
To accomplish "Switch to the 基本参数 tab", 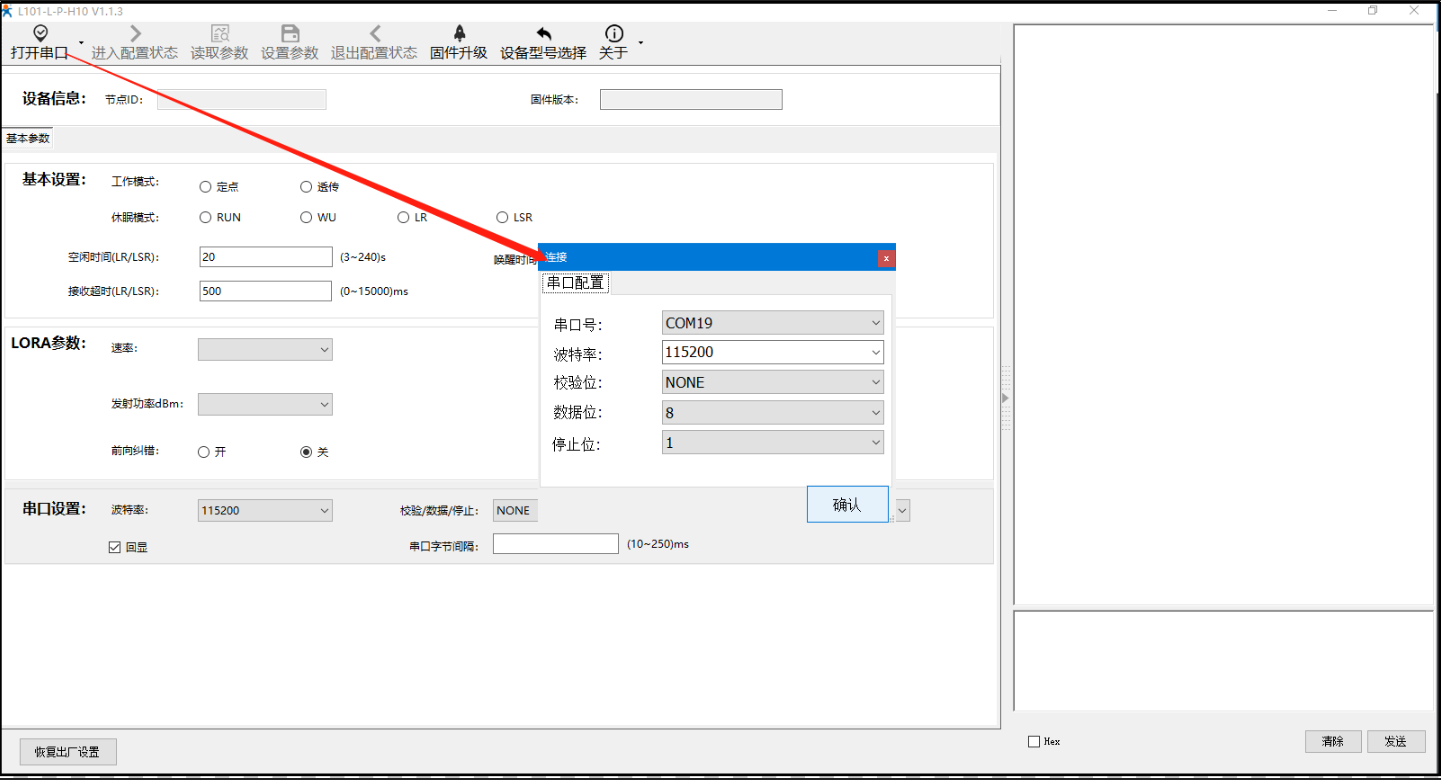I will [x=28, y=139].
